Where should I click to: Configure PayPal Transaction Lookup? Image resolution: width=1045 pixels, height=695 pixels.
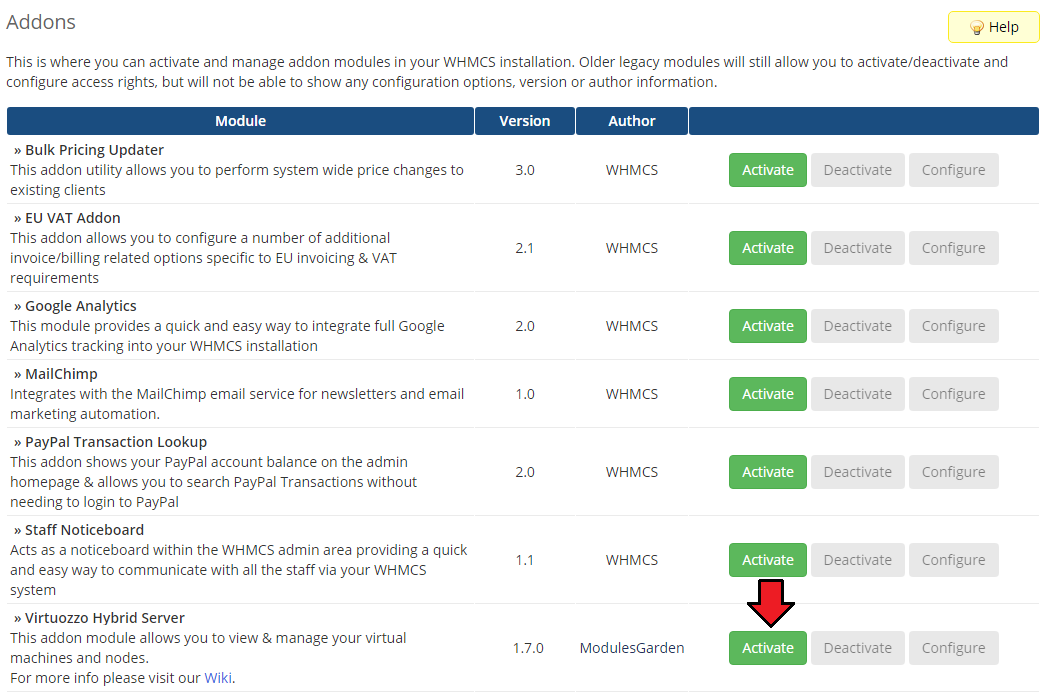pos(953,472)
